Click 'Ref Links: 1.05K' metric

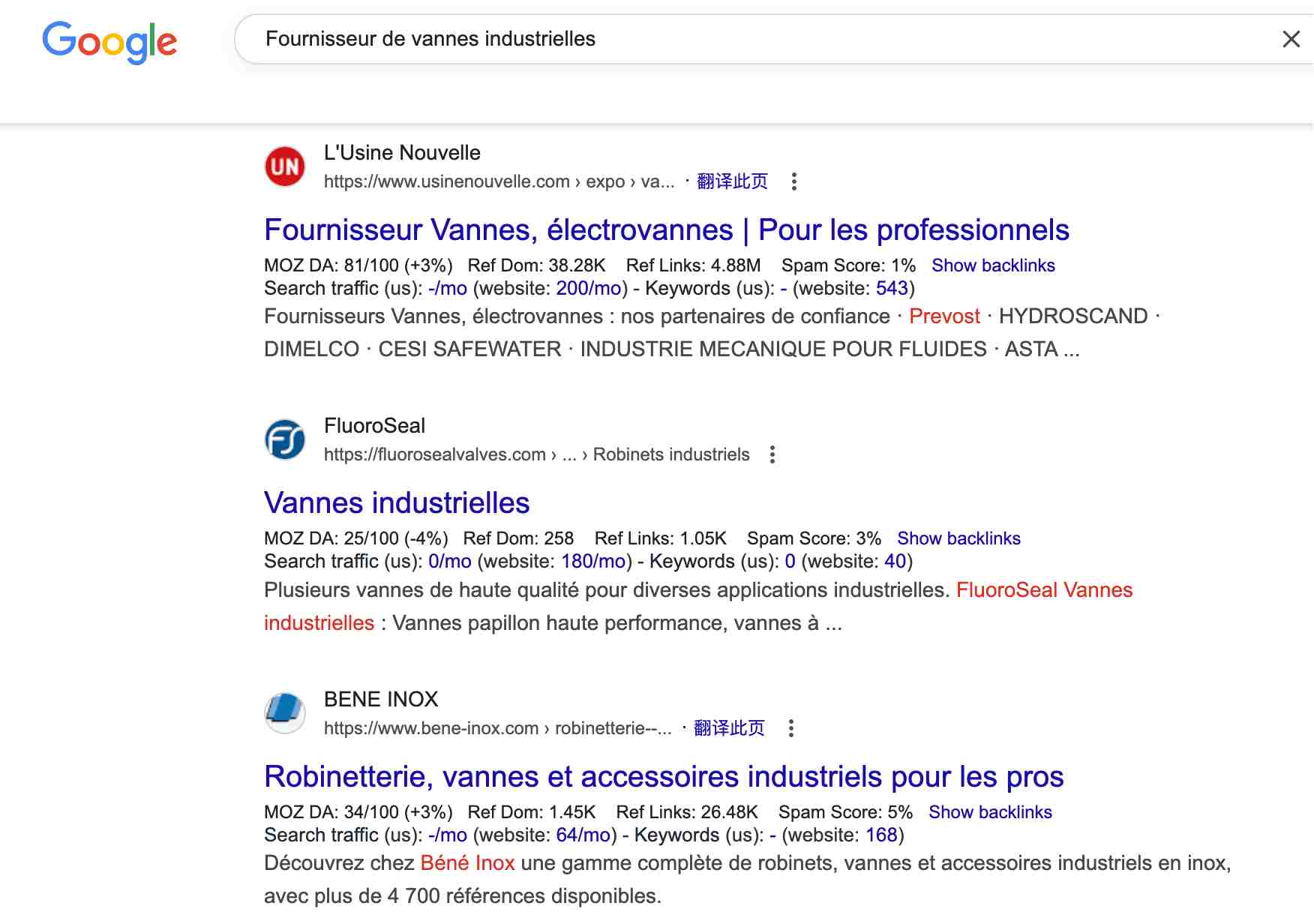click(x=661, y=538)
